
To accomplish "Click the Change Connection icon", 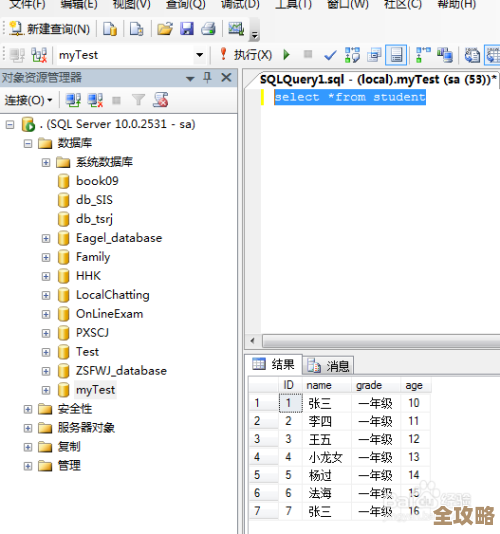I will pos(39,55).
